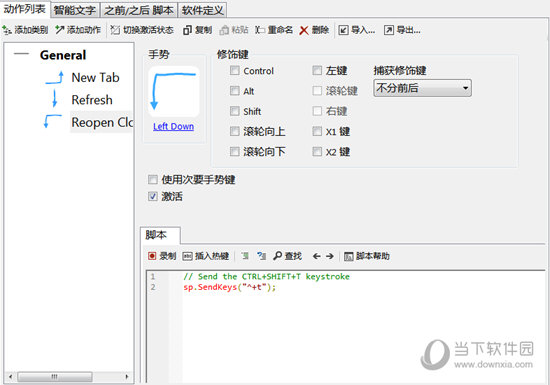
Task: Toggle activation with 切换激活状态 icon
Action: (x=115, y=30)
